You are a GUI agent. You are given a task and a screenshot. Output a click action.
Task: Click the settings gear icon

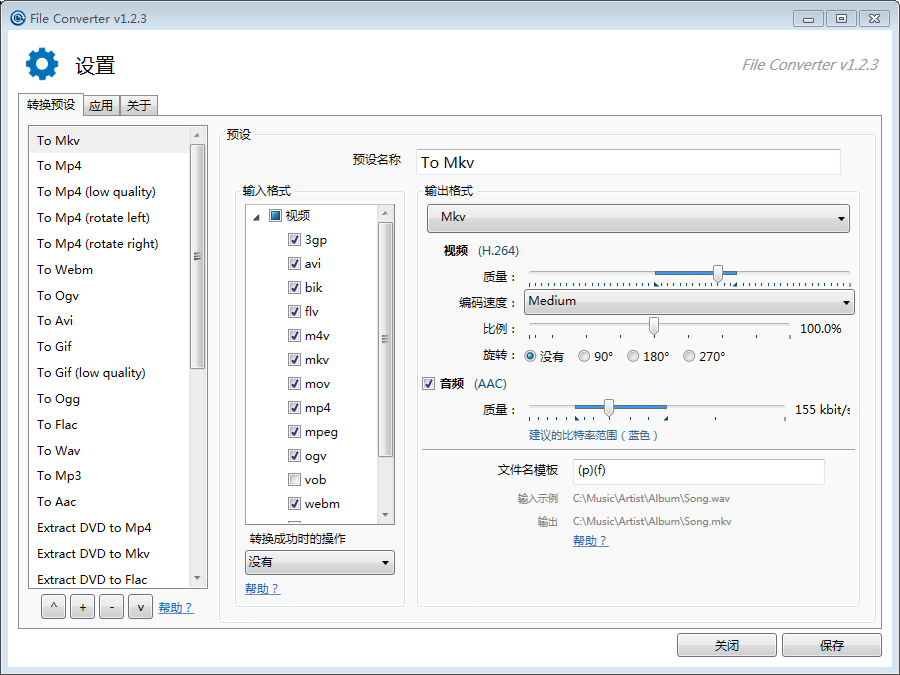pos(42,64)
